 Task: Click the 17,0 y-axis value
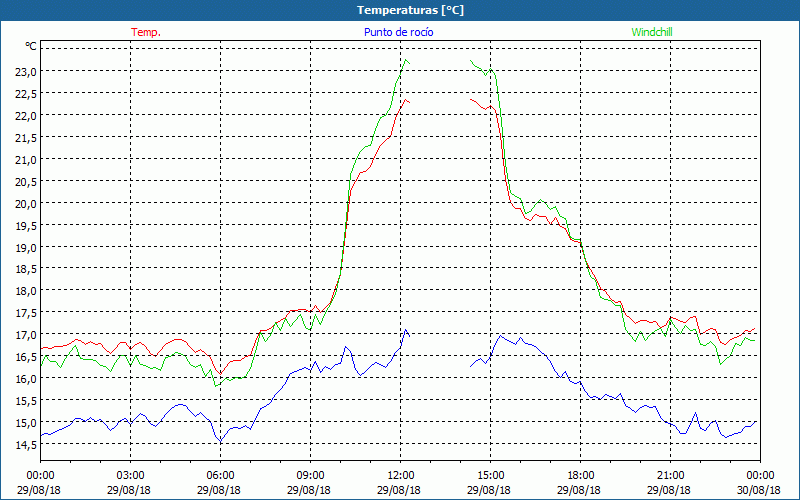coord(26,335)
